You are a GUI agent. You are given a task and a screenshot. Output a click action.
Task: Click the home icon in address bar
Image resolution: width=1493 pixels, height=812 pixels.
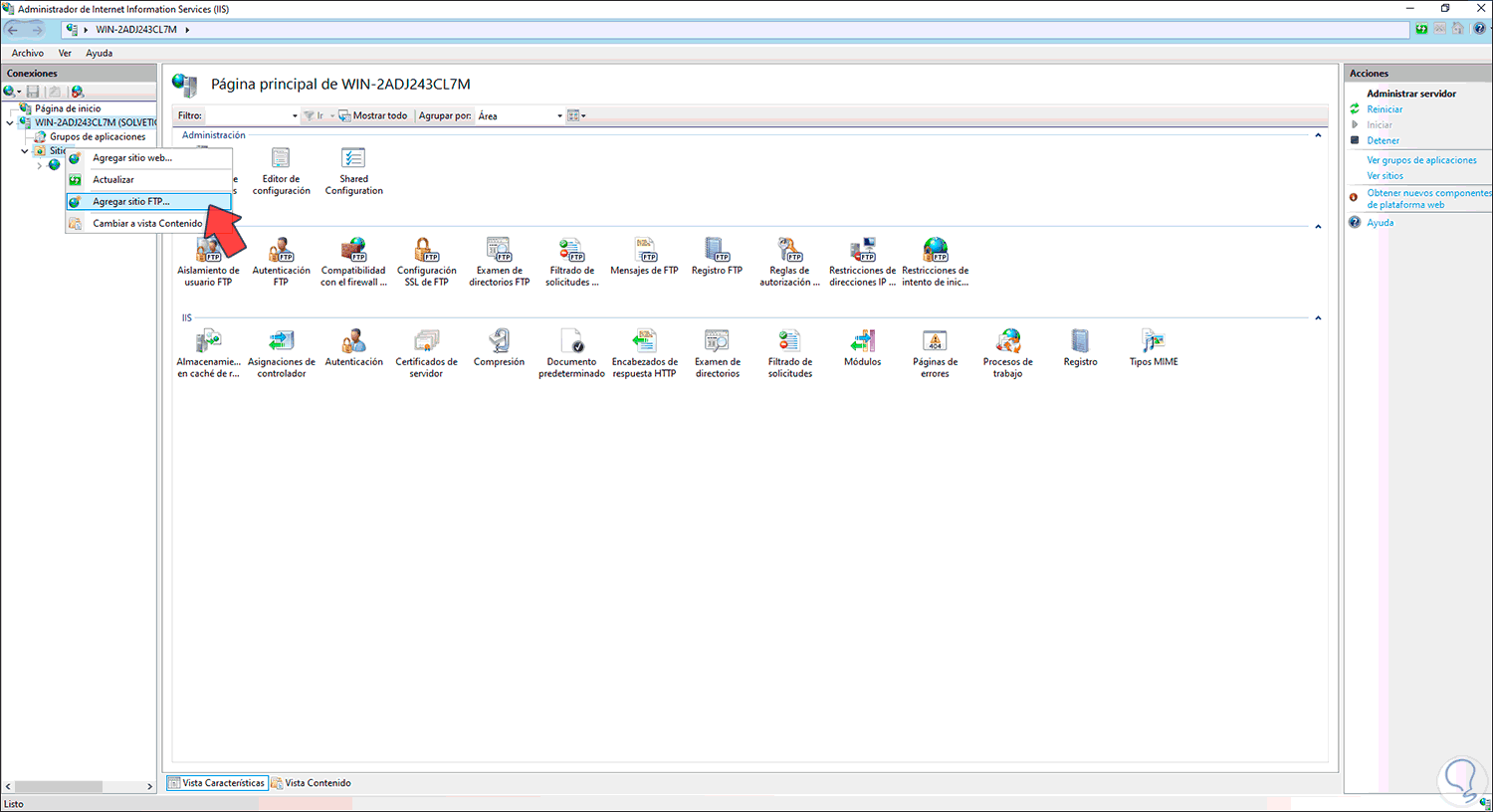(1458, 29)
